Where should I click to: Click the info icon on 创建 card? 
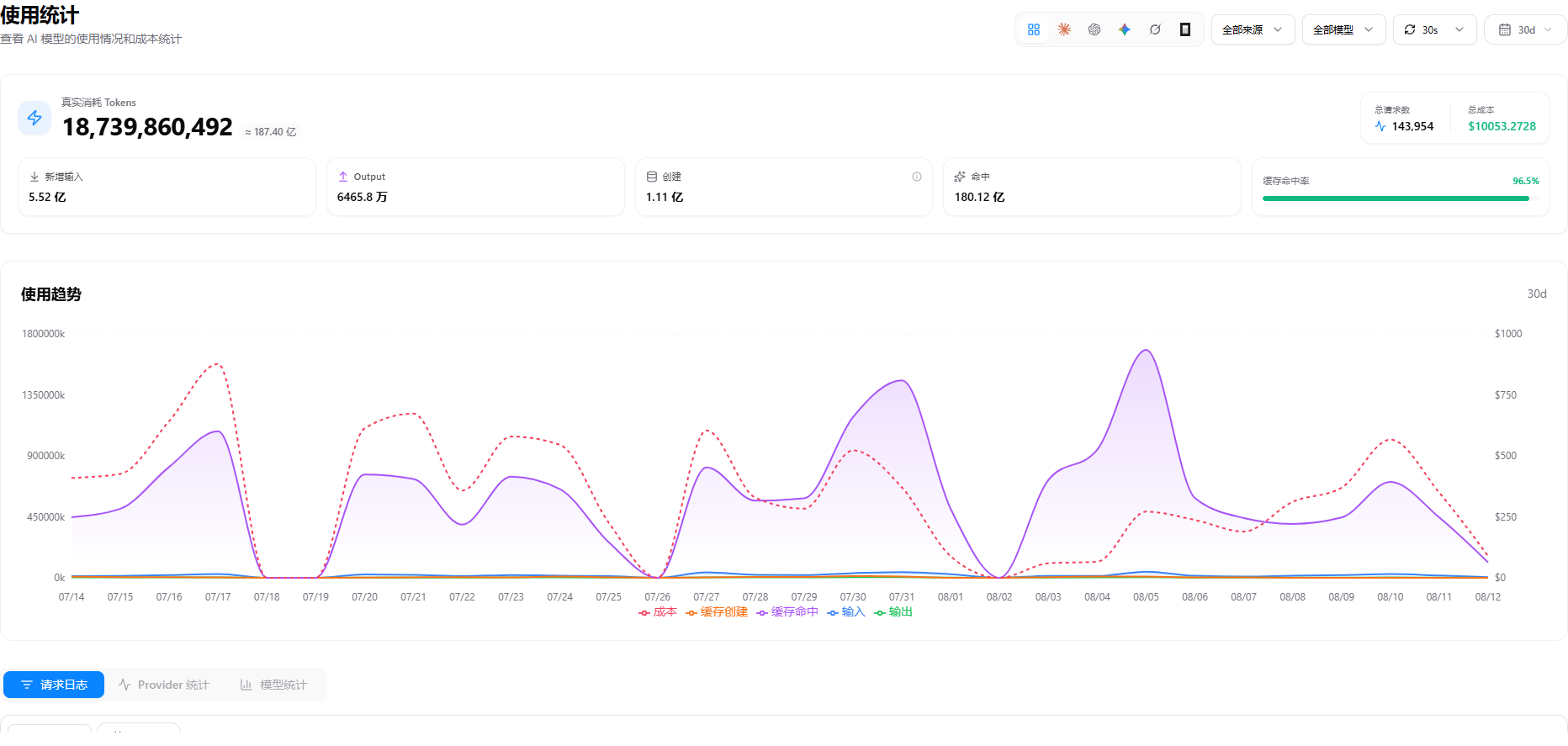click(917, 177)
